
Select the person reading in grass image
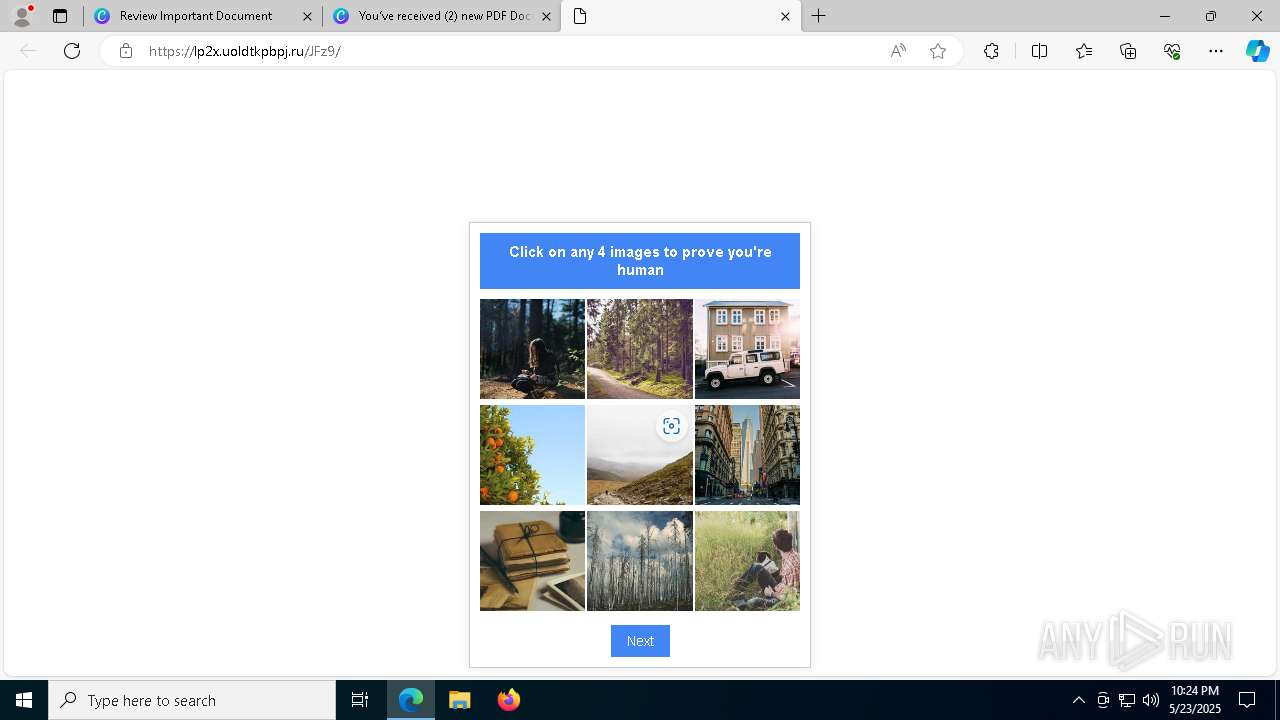tap(747, 561)
